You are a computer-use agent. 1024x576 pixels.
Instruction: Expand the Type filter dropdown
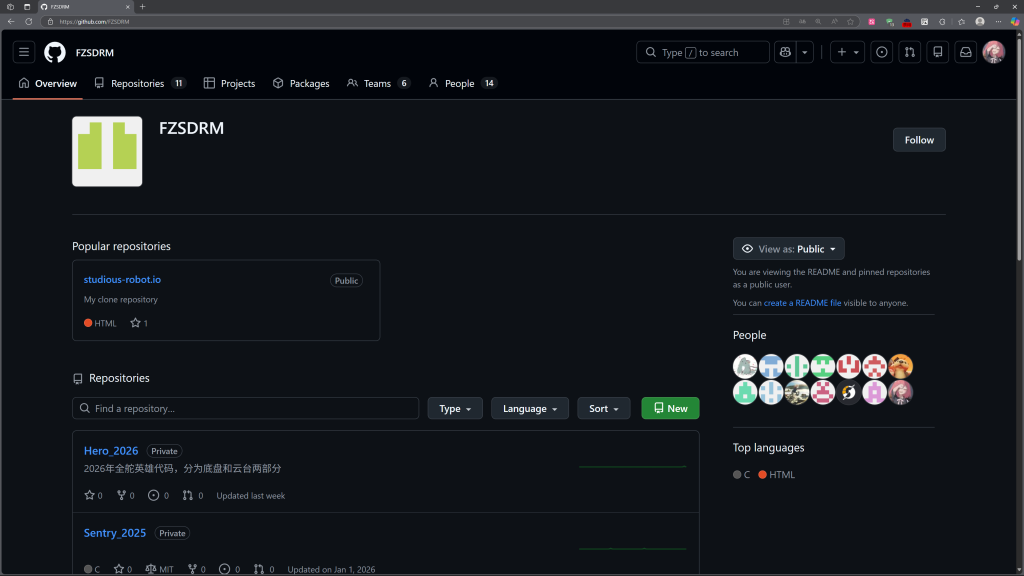point(455,408)
